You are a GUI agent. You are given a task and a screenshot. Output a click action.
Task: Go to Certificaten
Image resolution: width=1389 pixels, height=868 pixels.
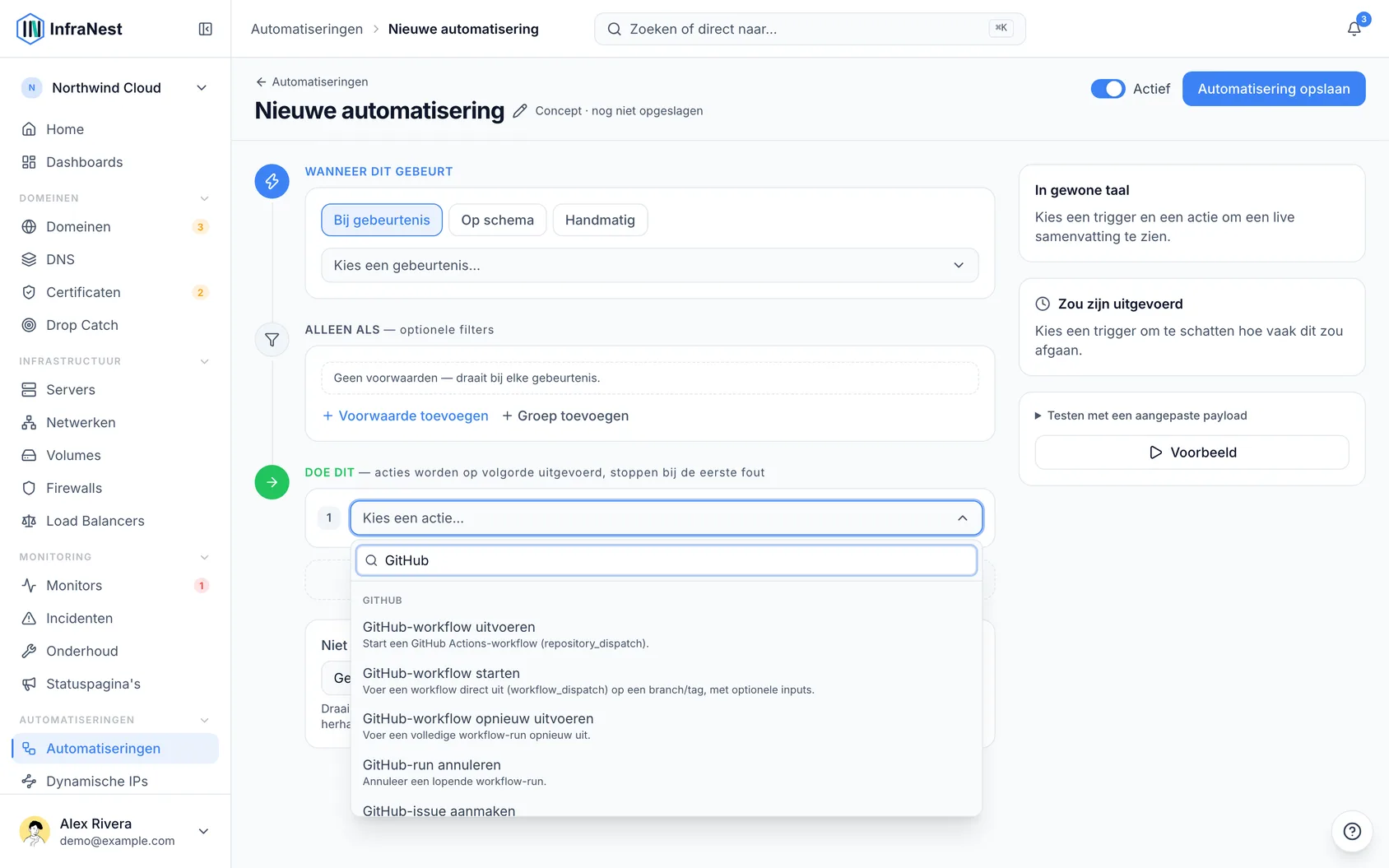pos(115,292)
